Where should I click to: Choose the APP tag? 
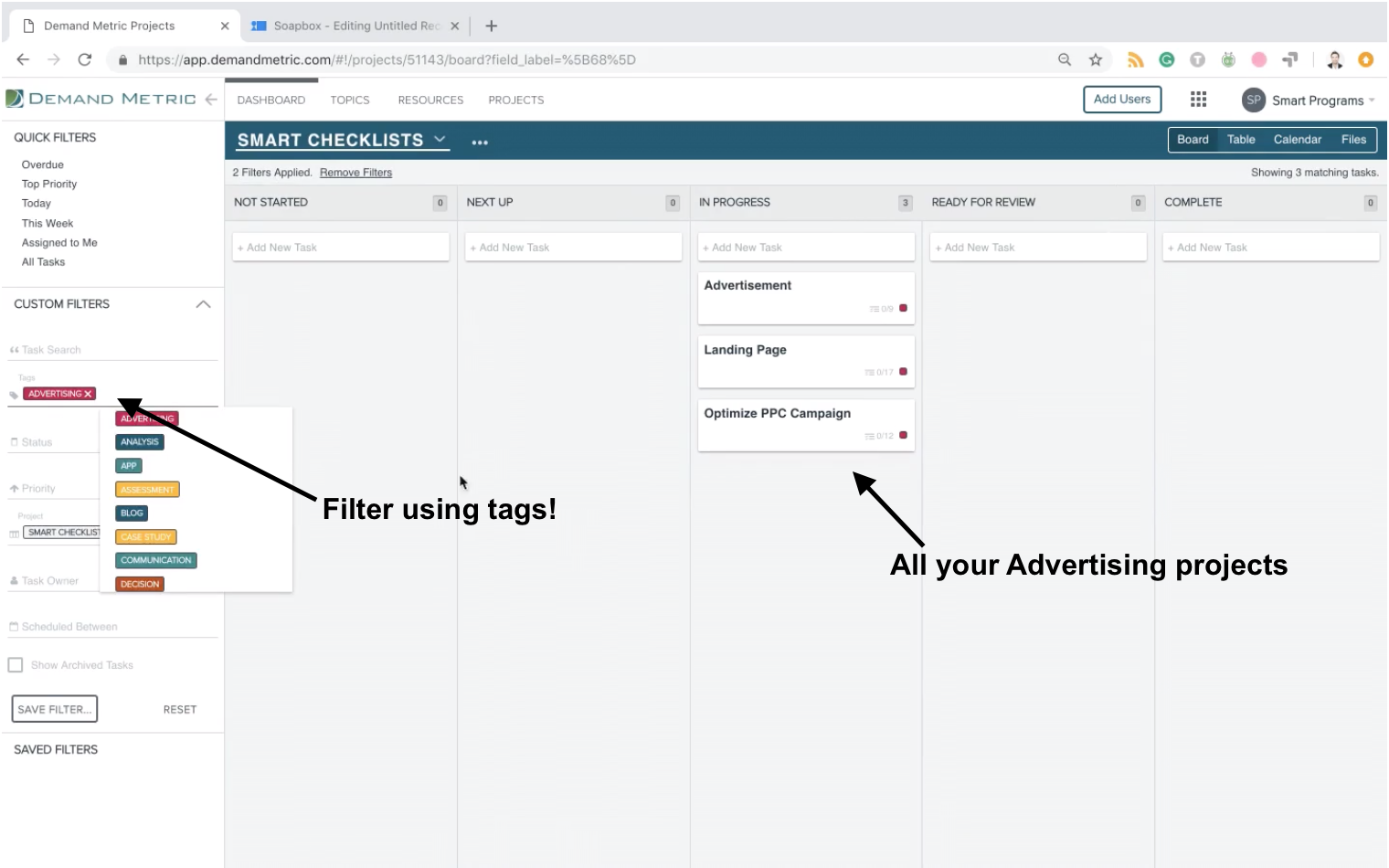coord(129,466)
